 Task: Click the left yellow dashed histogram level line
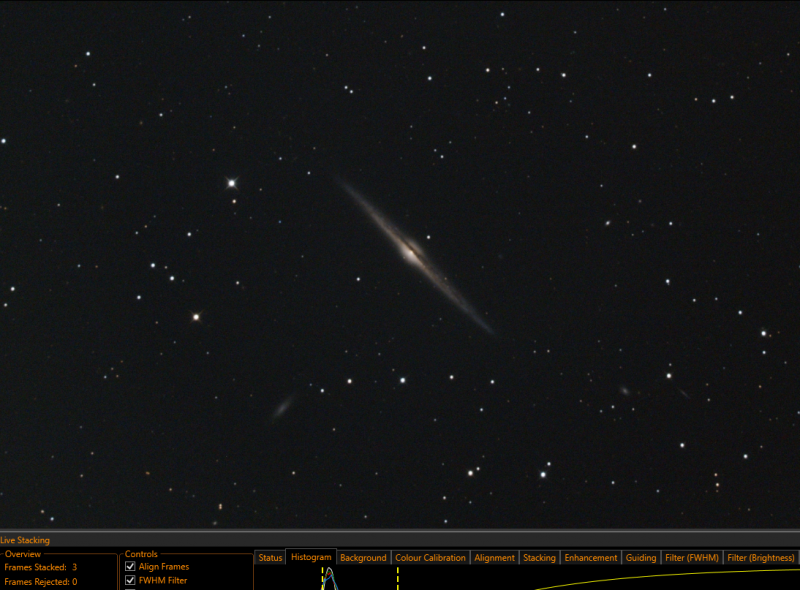[322, 578]
